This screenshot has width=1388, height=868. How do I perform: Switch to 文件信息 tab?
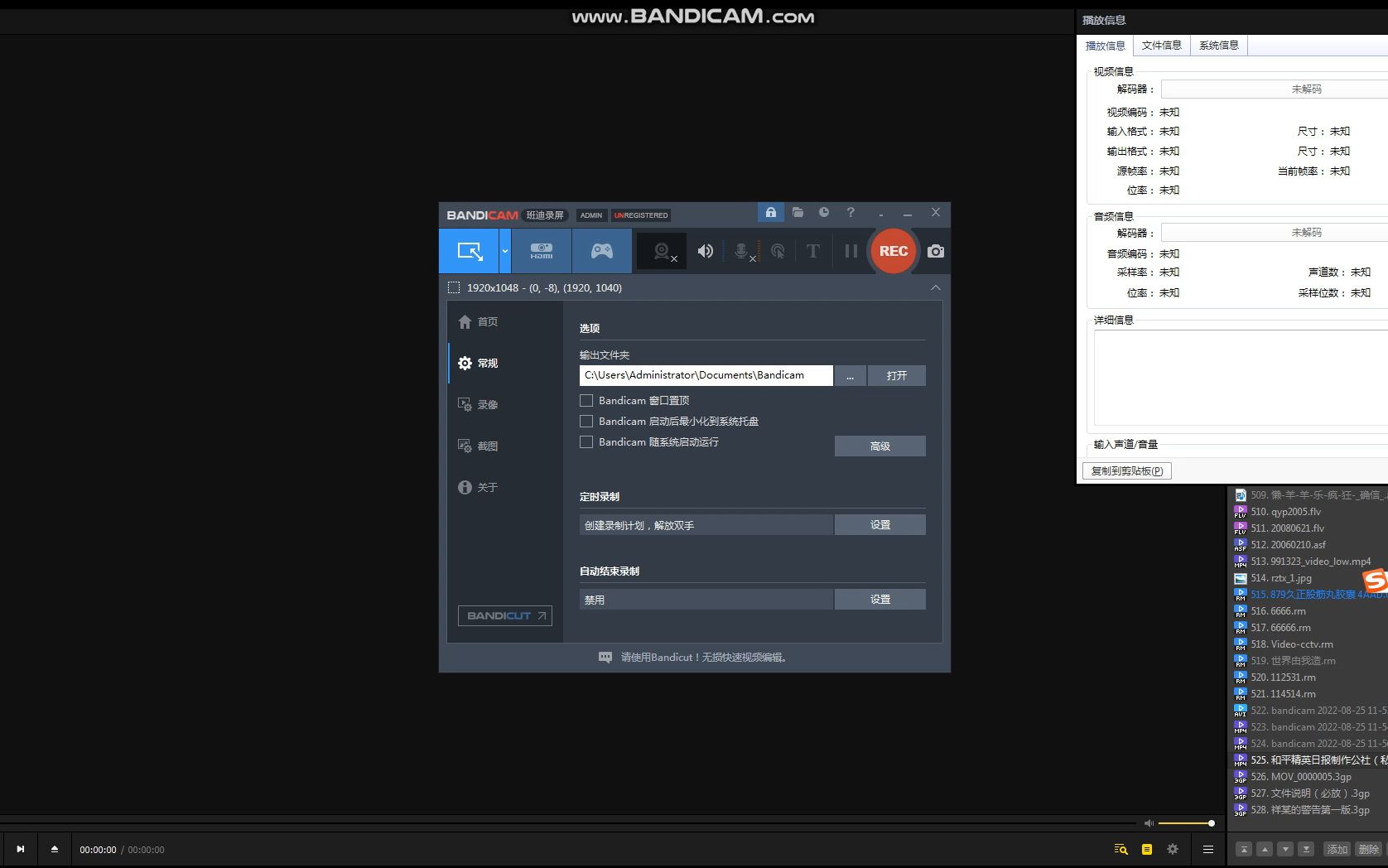1162,46
